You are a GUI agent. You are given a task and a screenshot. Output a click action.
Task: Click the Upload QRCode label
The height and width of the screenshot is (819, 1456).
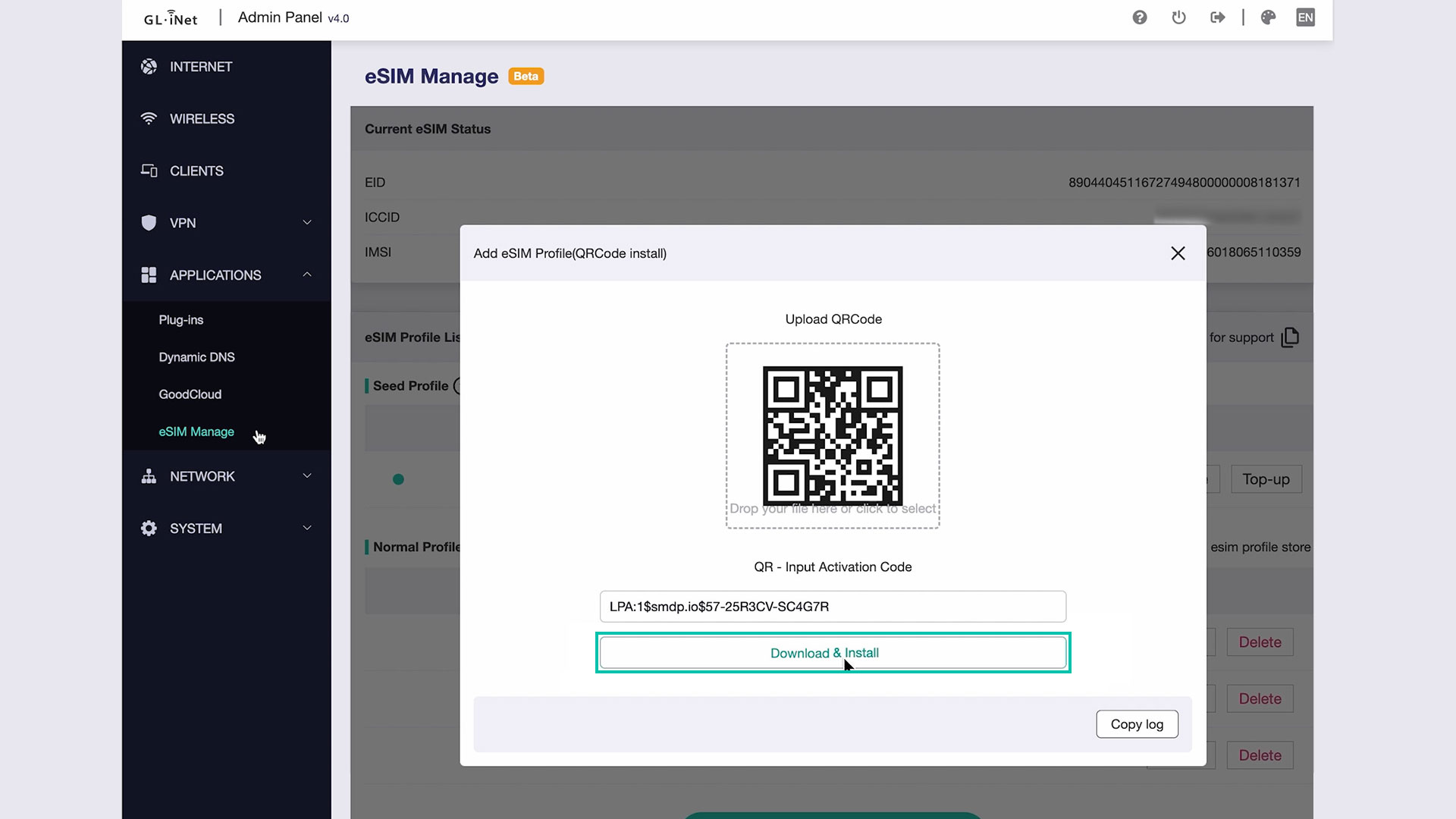tap(833, 319)
